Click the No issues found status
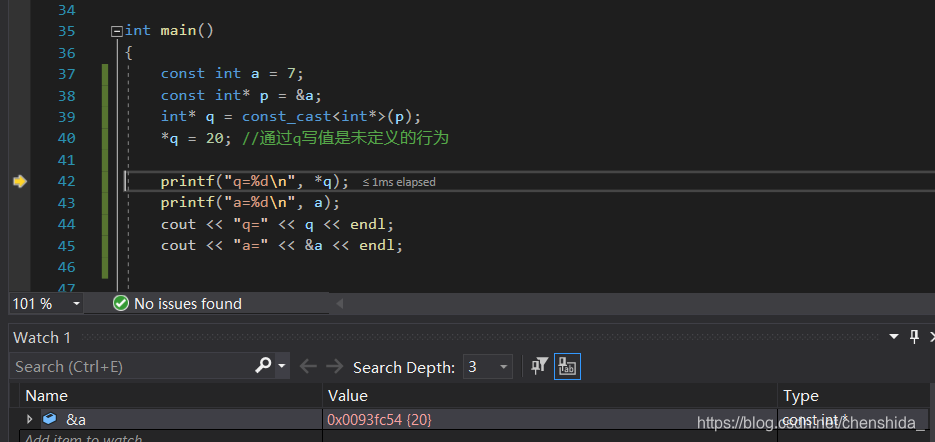Screen dimensions: 935x442 187,304
